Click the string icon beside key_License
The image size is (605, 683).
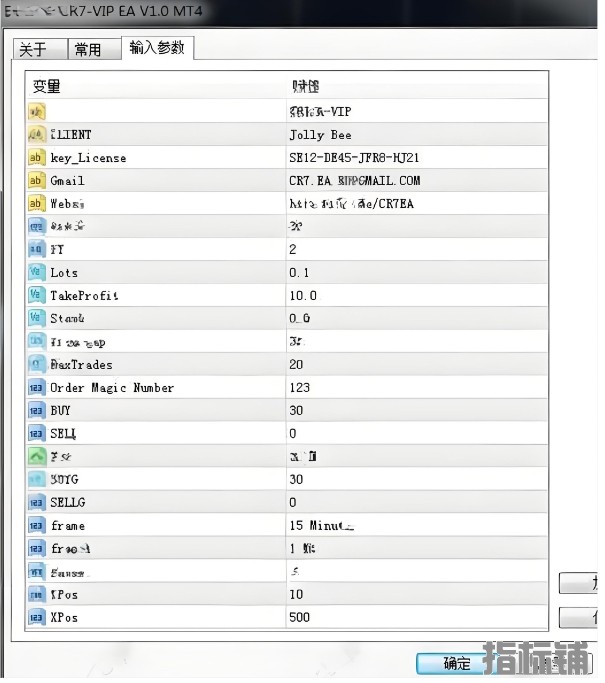pos(36,158)
